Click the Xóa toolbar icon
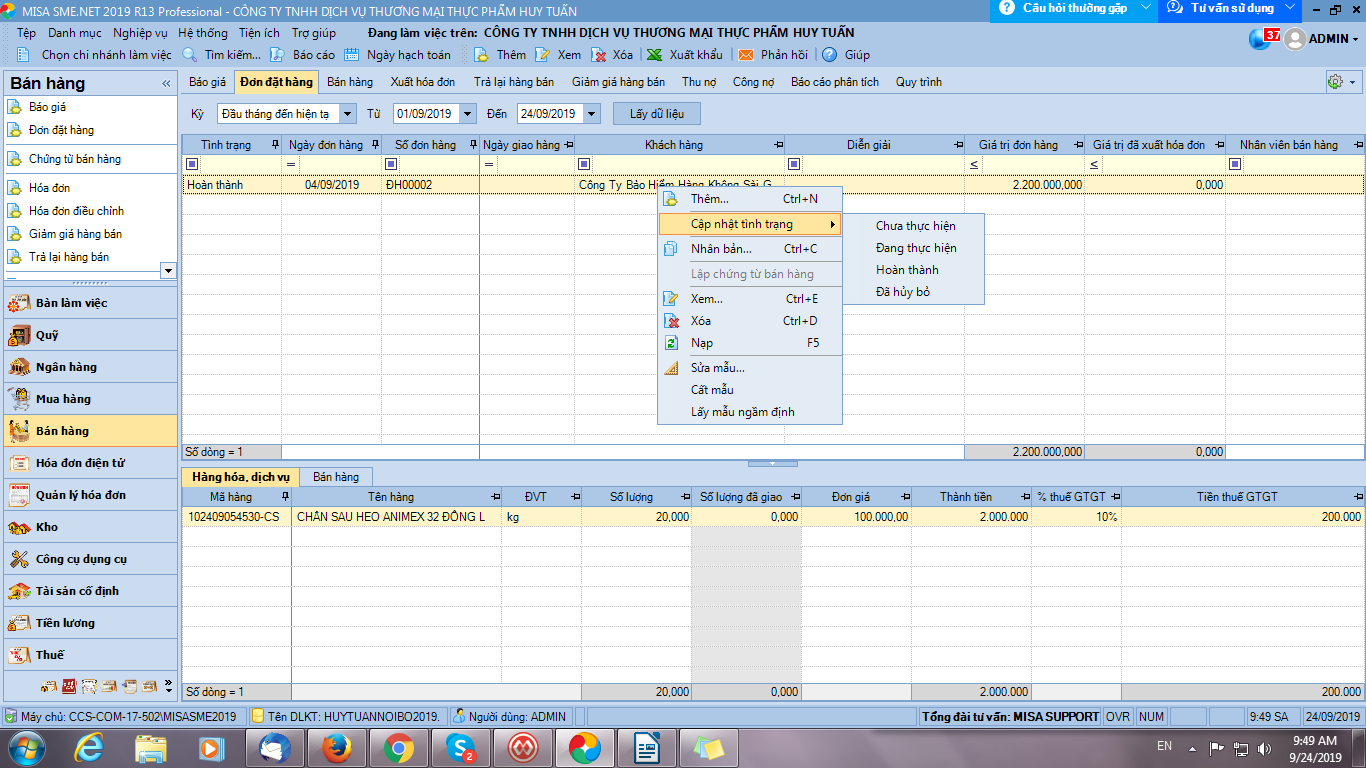Viewport: 1366px width, 768px height. tap(597, 55)
